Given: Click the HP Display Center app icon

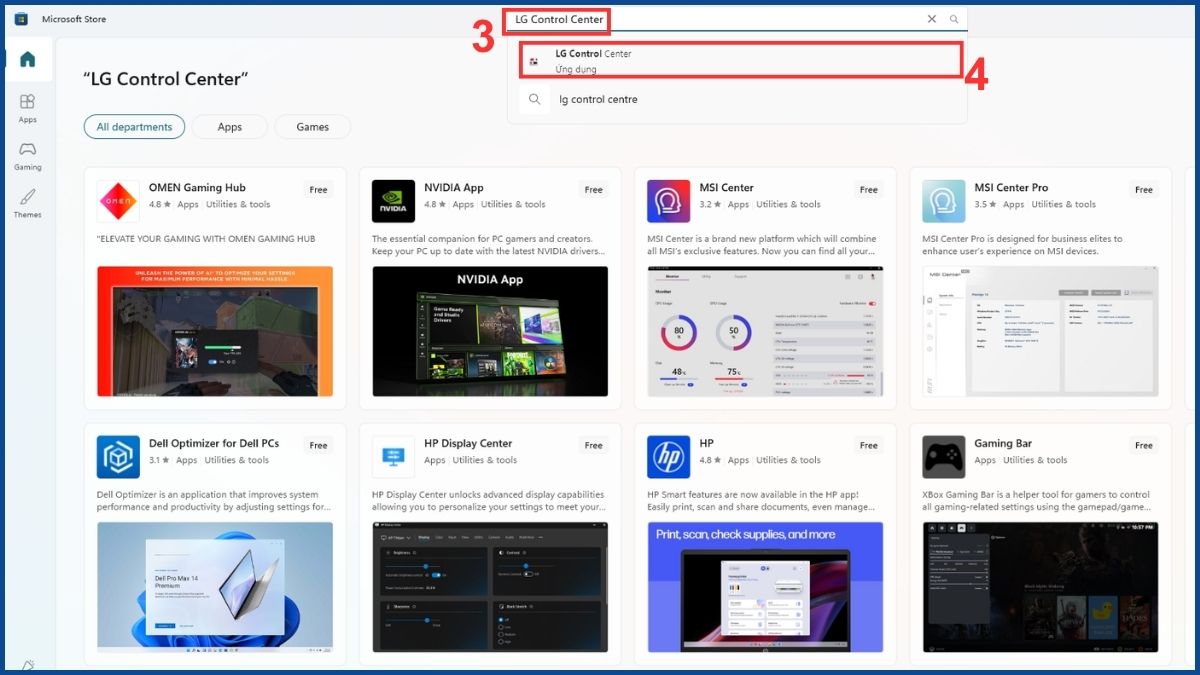Looking at the screenshot, I should tap(393, 457).
